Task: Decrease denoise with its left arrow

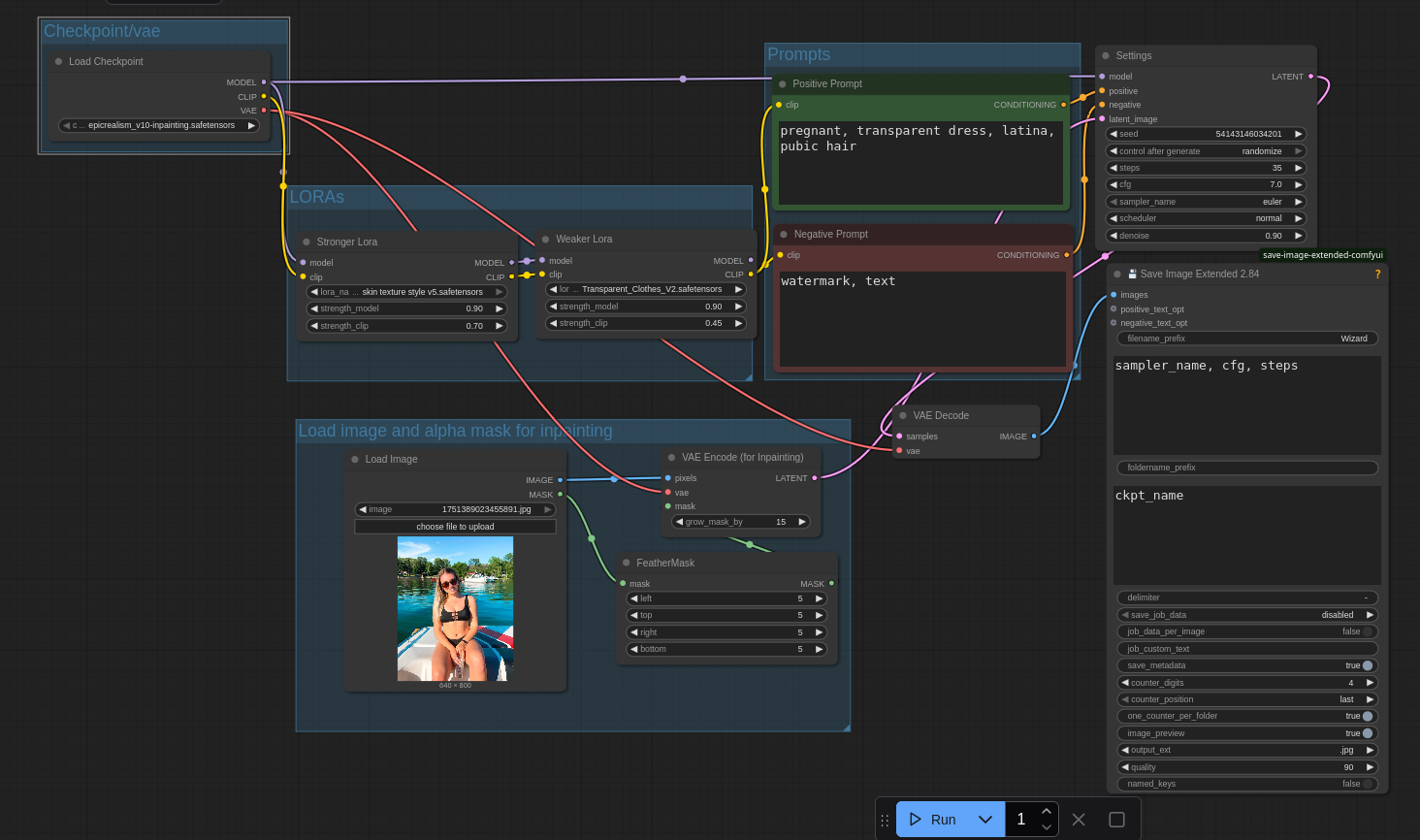Action: click(x=1113, y=236)
